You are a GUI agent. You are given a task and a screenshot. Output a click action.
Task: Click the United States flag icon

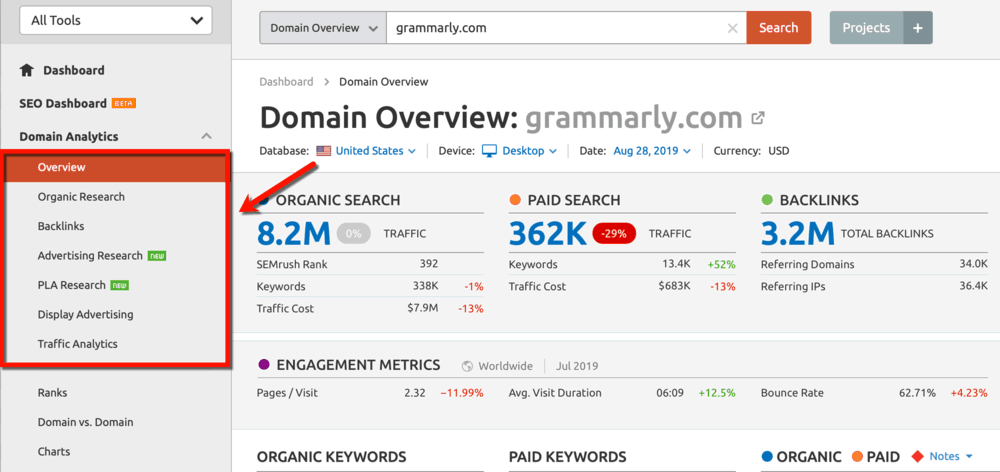pyautogui.click(x=323, y=151)
